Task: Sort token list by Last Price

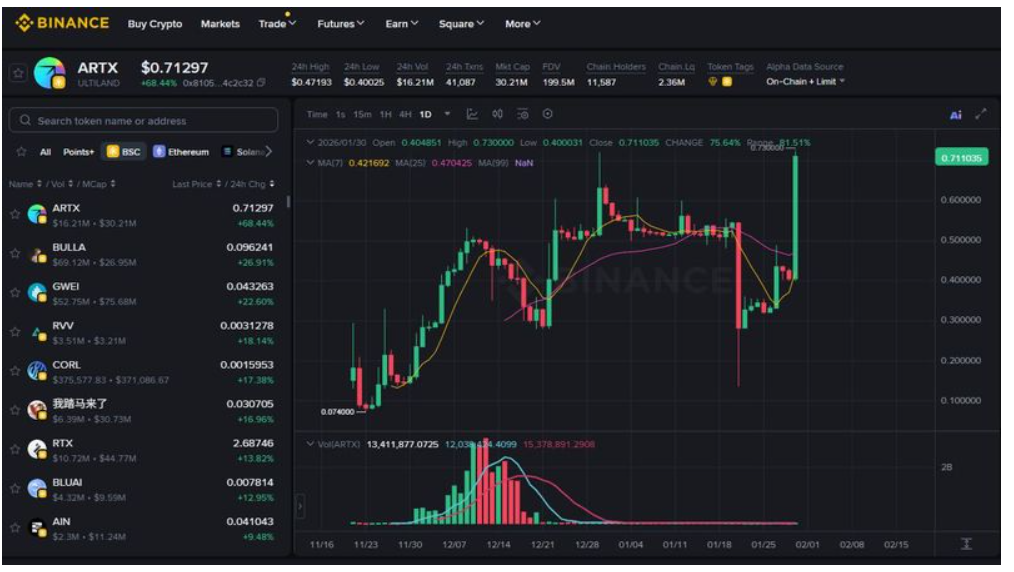Action: [197, 184]
